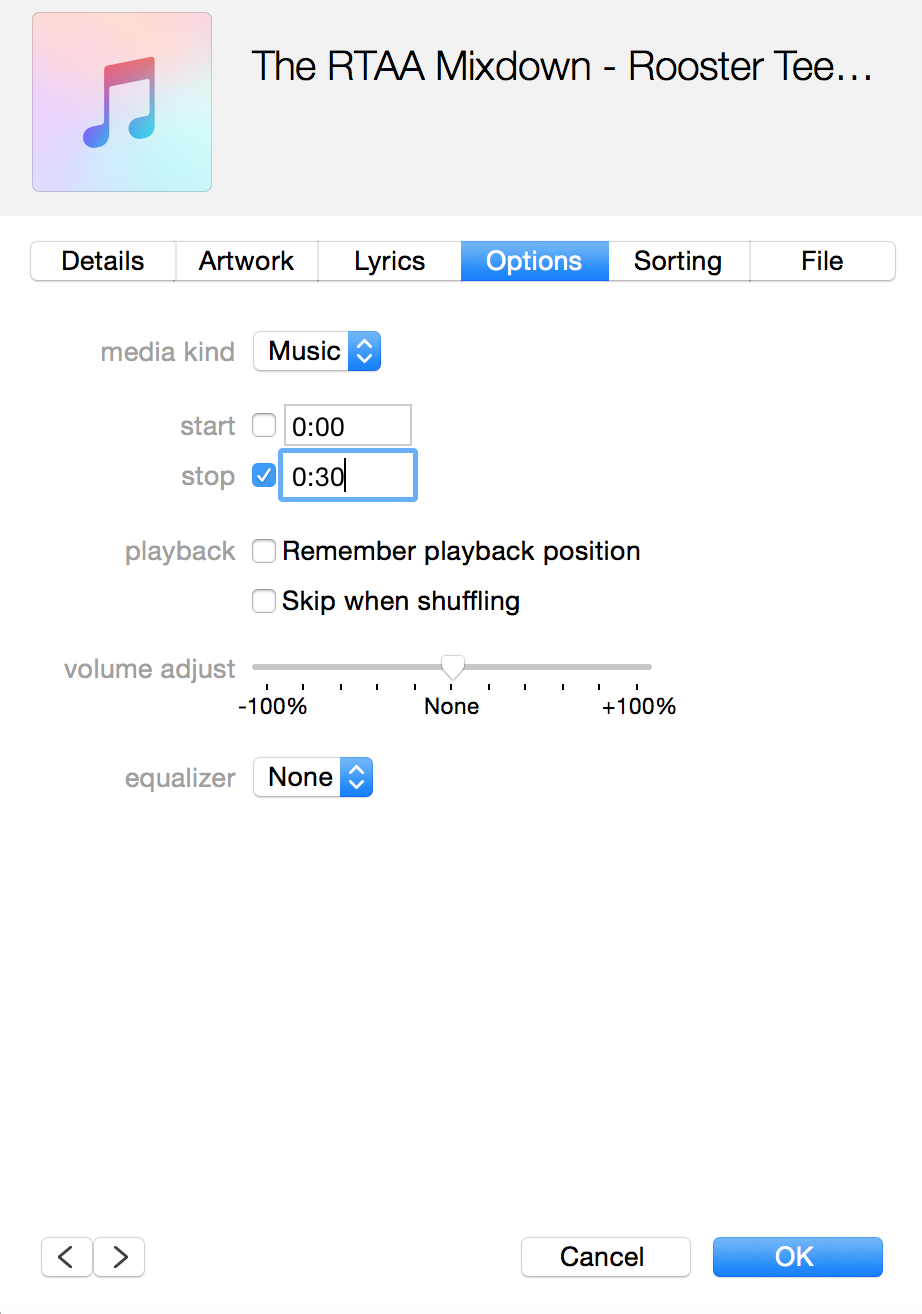This screenshot has height=1314, width=922.
Task: Click the volume adjust slider handle
Action: (453, 667)
